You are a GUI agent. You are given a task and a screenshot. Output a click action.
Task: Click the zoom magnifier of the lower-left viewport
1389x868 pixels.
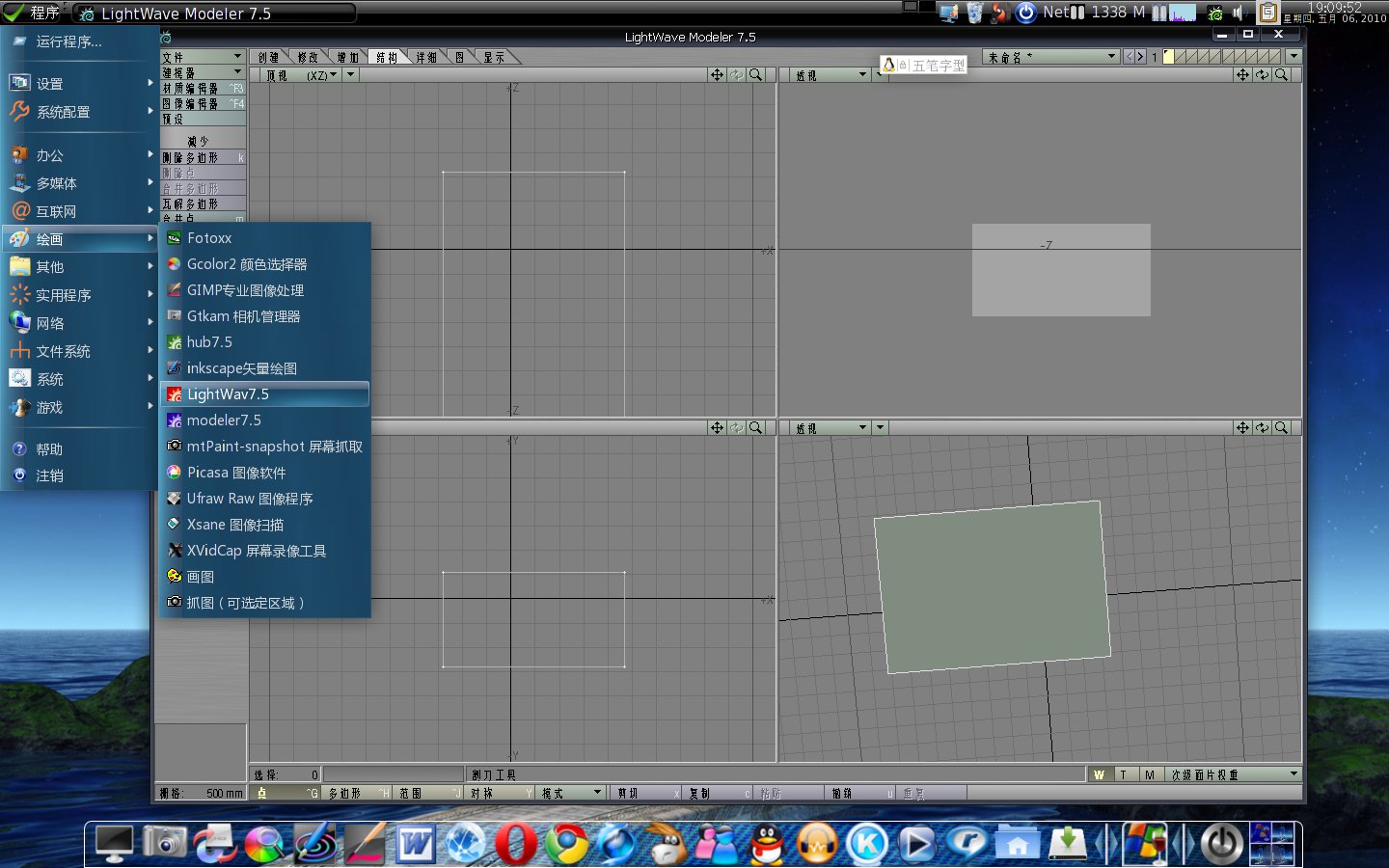(x=756, y=427)
